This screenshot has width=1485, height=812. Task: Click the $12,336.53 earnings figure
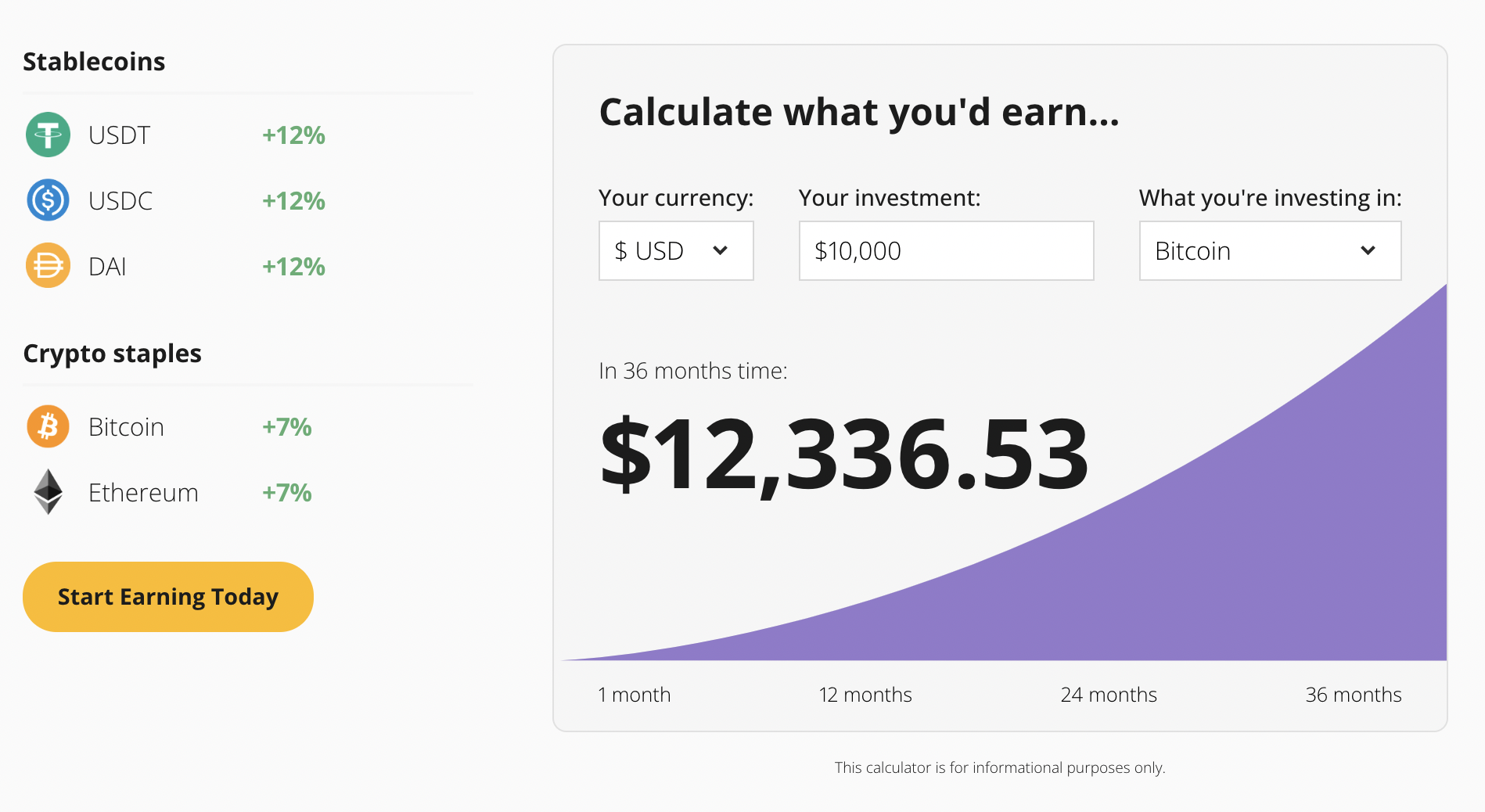point(843,454)
